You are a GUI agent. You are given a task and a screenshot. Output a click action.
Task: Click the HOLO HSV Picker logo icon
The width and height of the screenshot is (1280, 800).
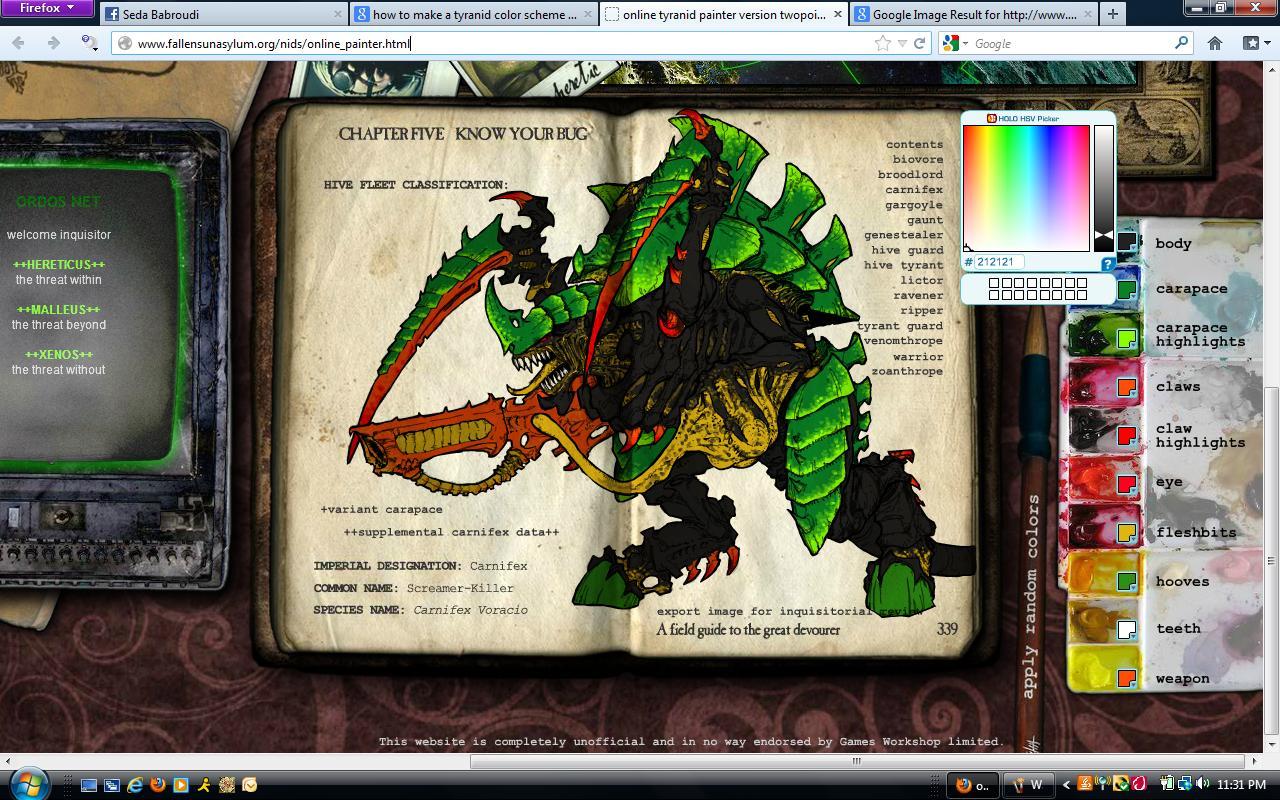991,118
